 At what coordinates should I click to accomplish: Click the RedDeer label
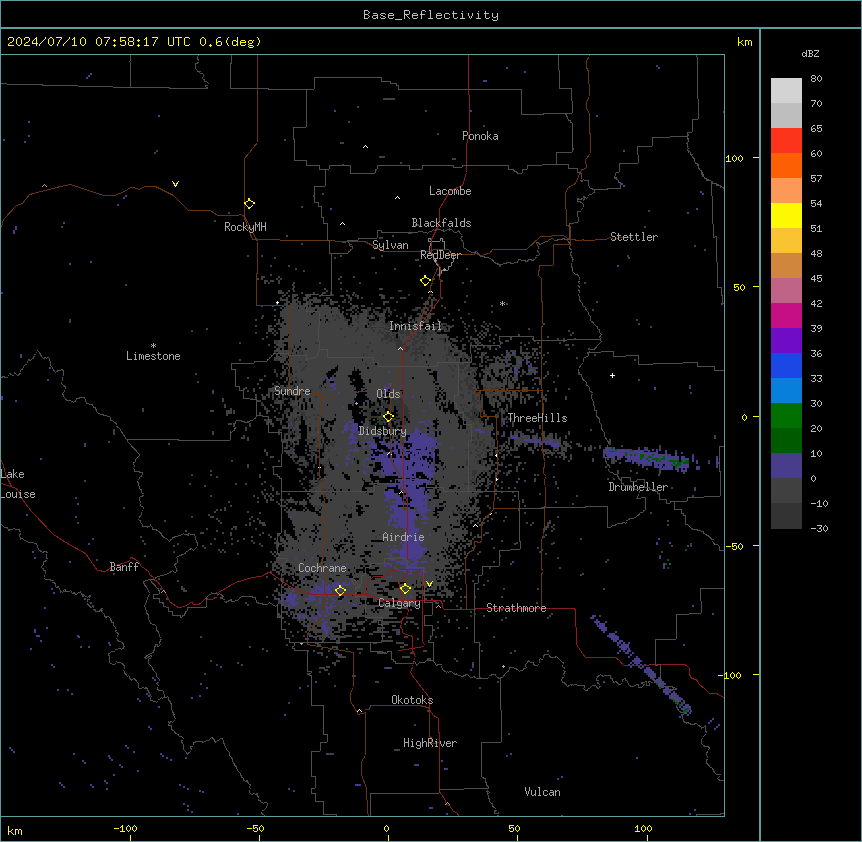(440, 255)
